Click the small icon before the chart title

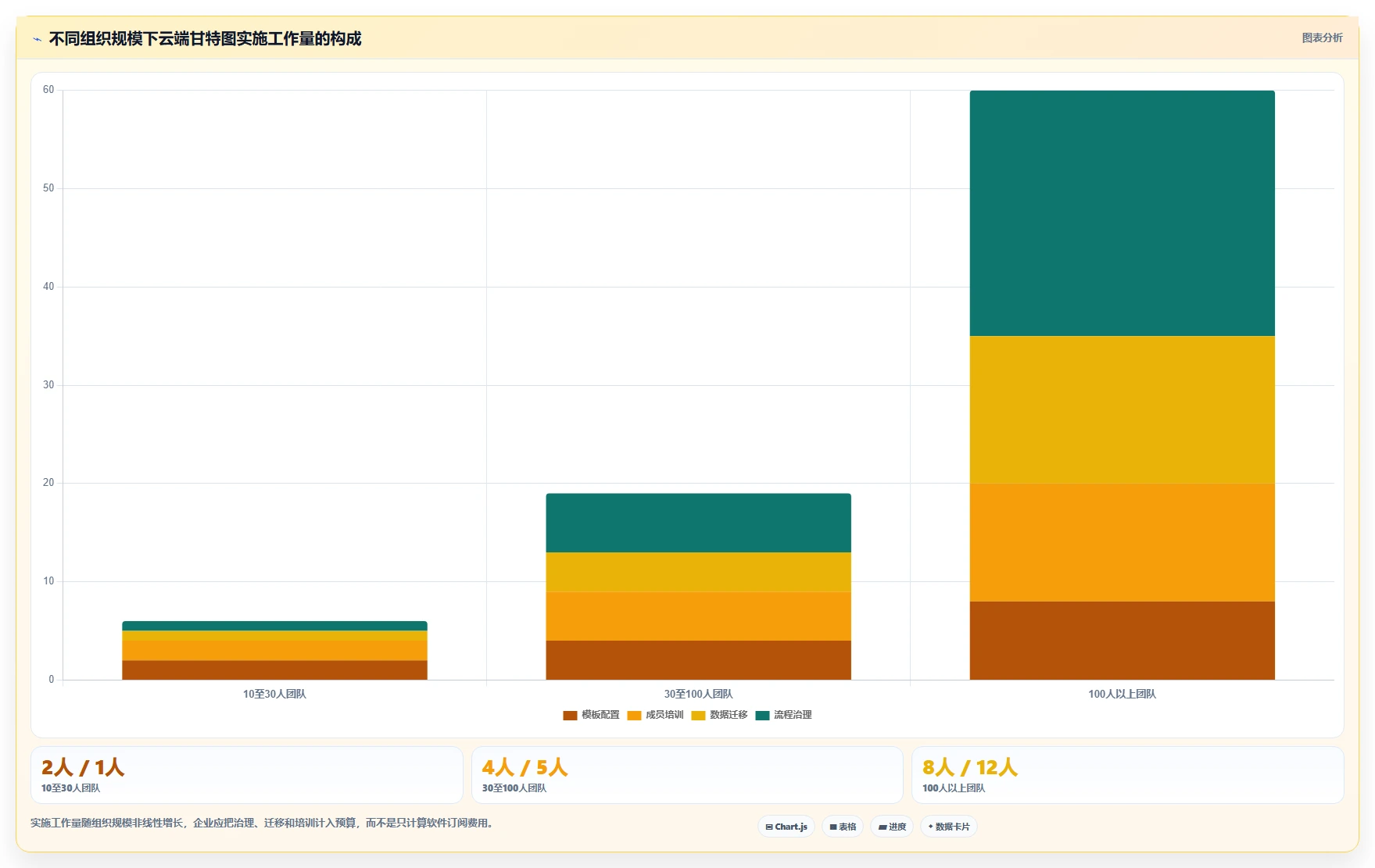[x=37, y=39]
